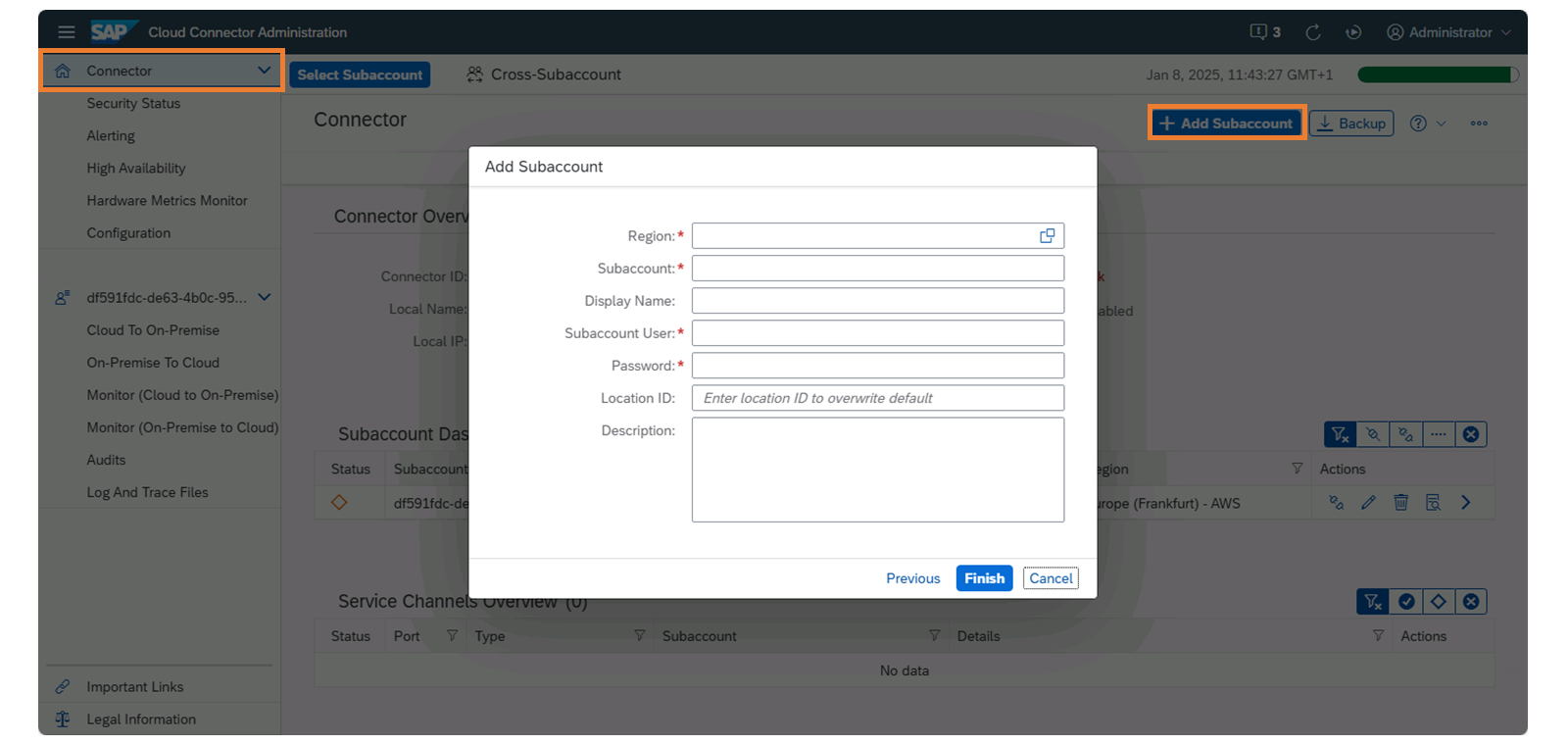Clear filters in Subaccount Dashboard toolbar

[x=1341, y=434]
